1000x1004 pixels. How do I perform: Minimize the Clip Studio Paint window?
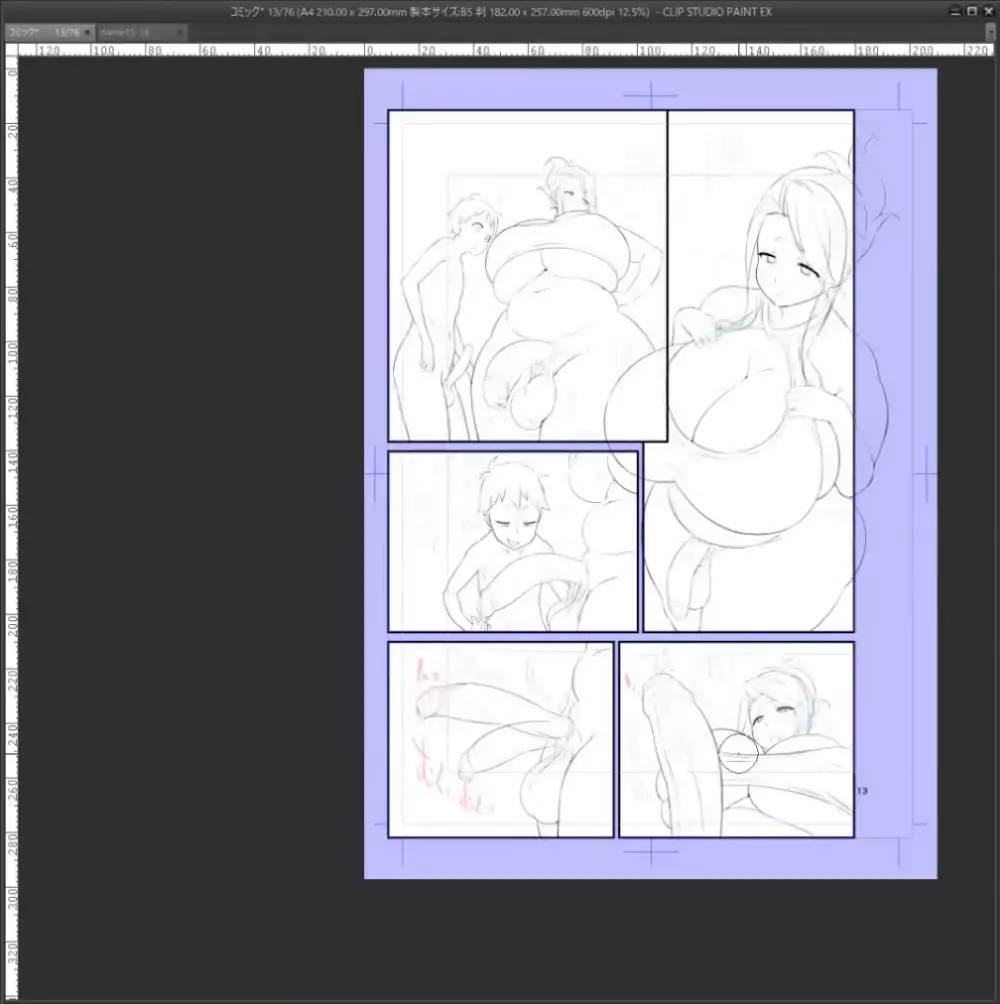(957, 11)
